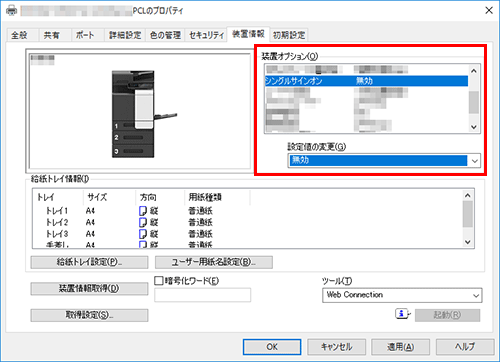Click the encryption word input field
The image size is (500, 362).
202,295
